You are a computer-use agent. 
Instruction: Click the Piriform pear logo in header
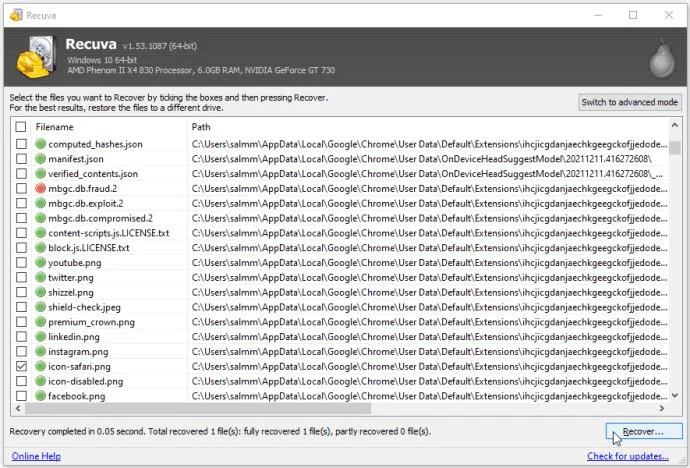coord(662,58)
